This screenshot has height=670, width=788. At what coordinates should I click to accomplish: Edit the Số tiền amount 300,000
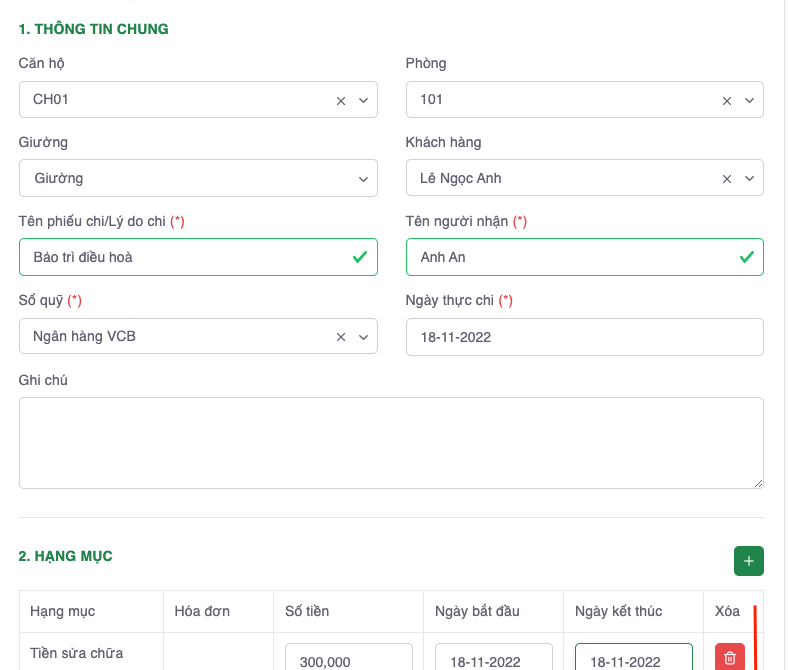tap(348, 660)
